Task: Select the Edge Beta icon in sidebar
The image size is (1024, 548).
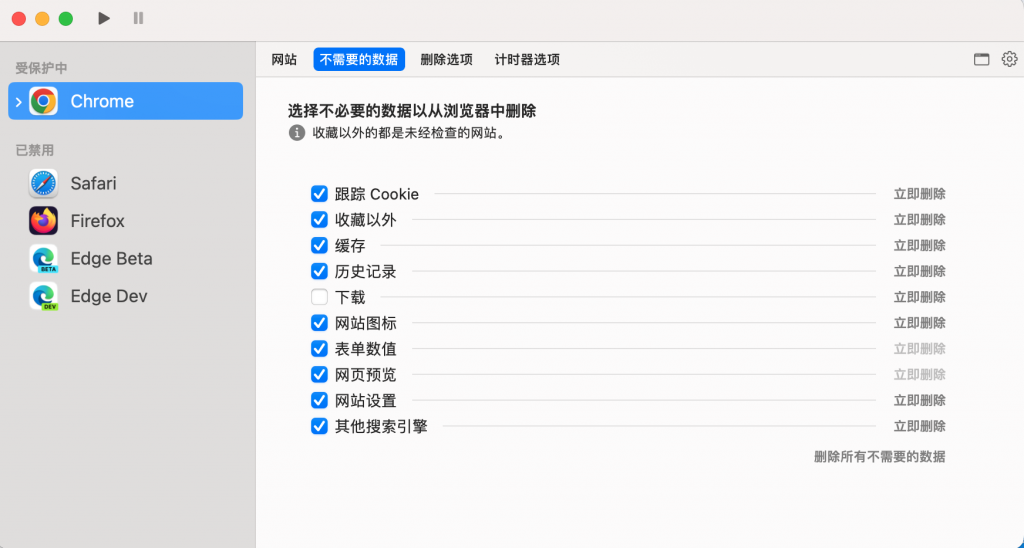Action: click(43, 259)
